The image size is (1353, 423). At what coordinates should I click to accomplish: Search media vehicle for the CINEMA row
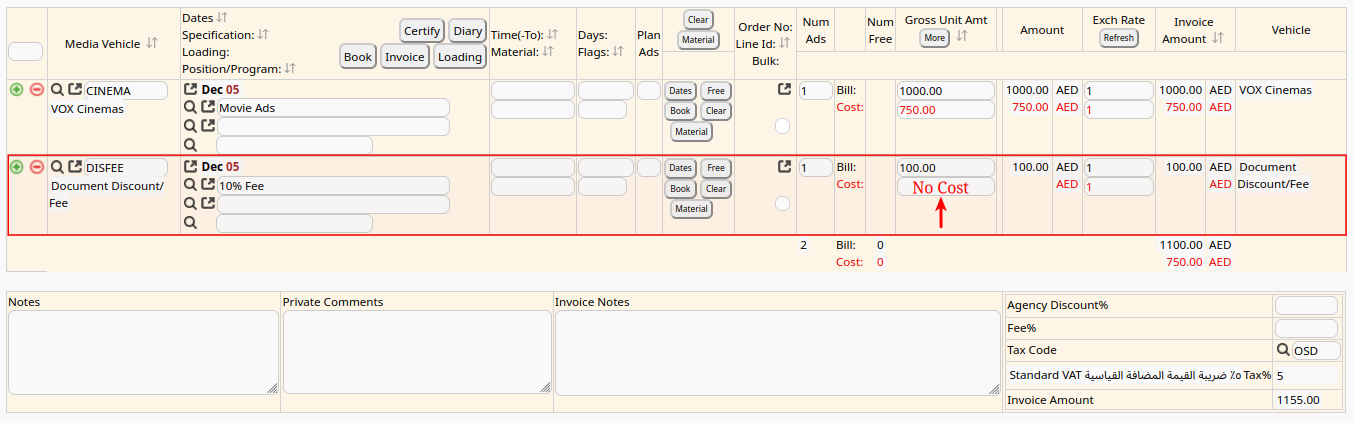click(57, 90)
